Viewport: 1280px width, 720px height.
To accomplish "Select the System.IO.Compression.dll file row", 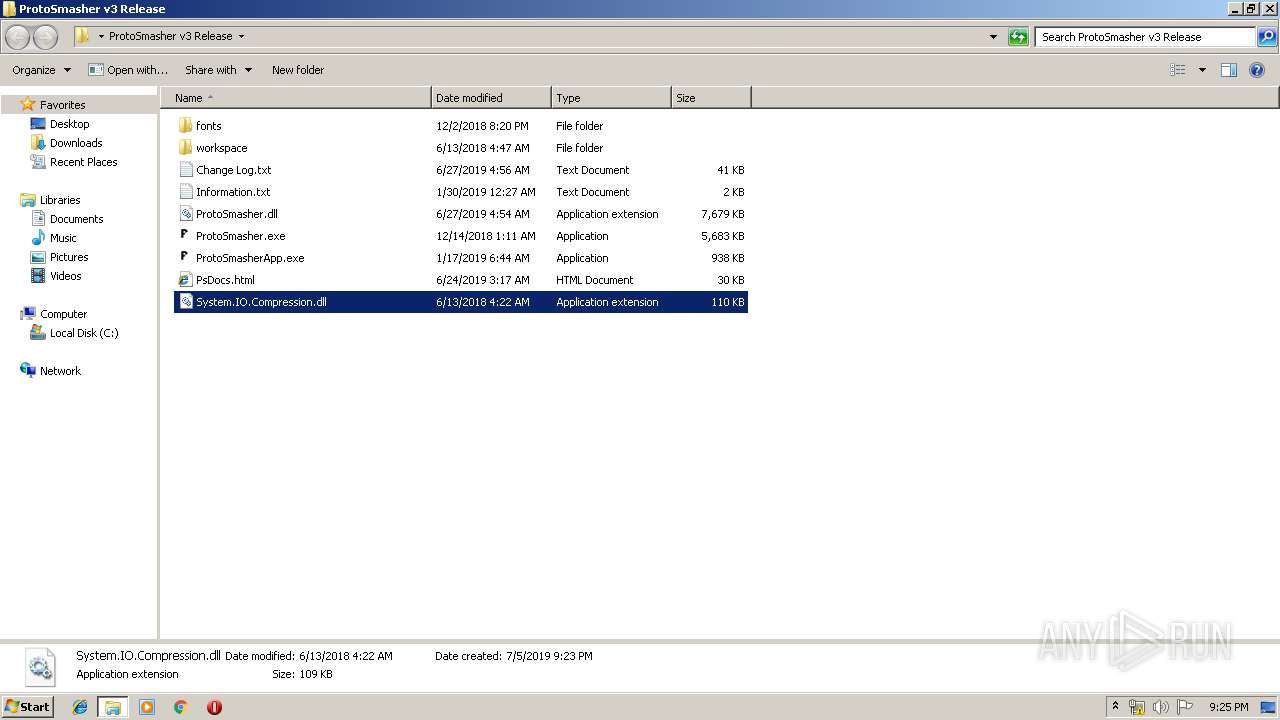I will click(461, 302).
